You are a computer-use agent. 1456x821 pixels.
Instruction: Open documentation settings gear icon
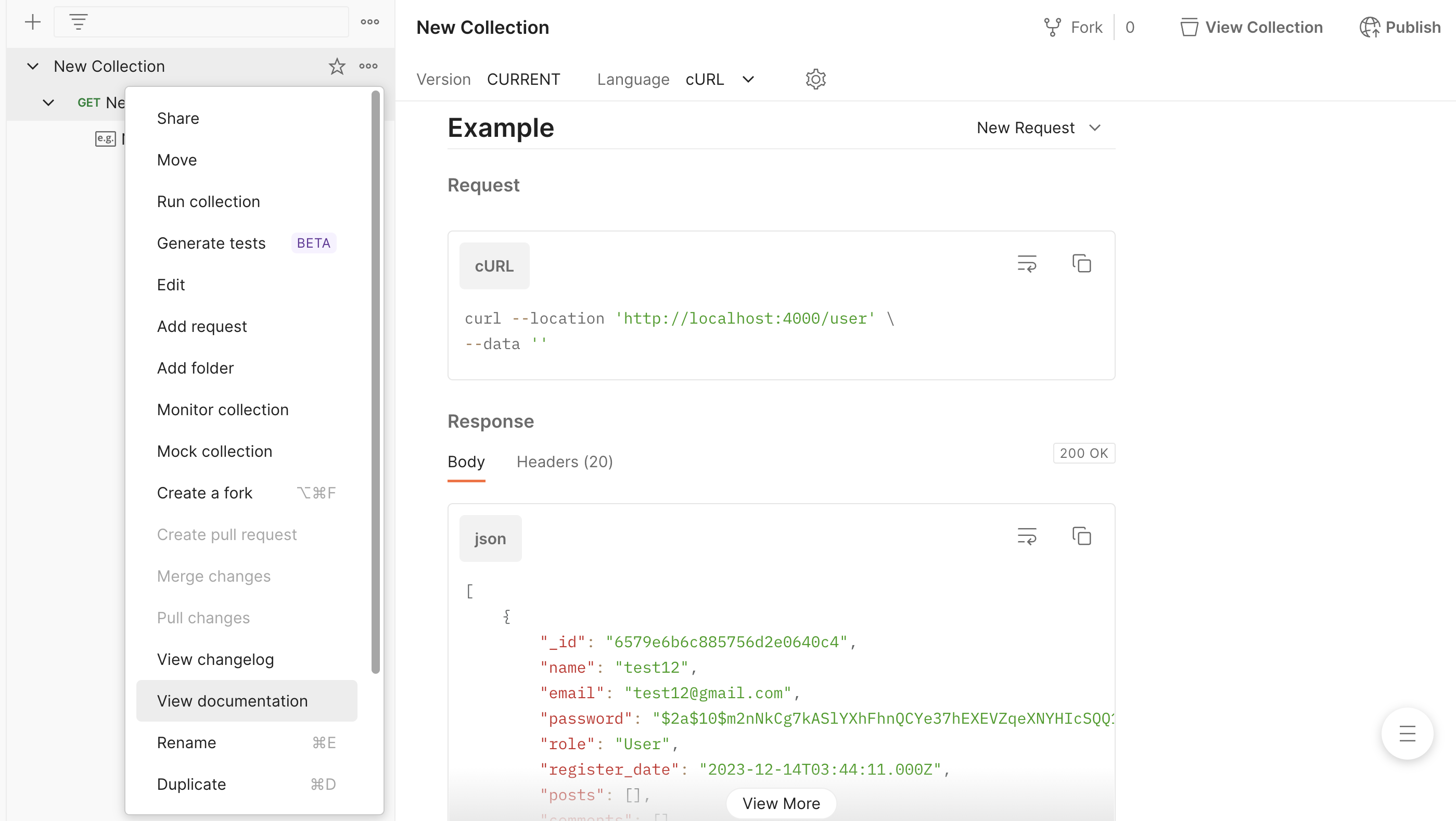point(815,79)
